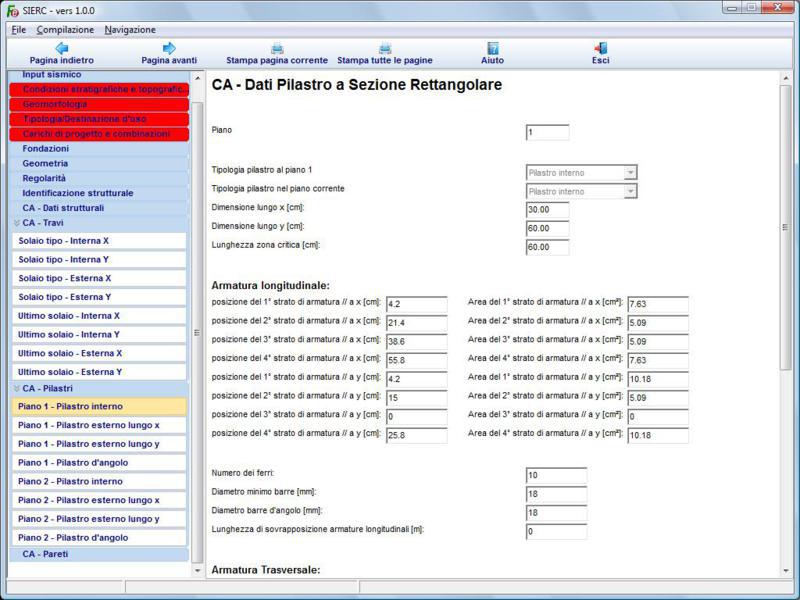Image resolution: width=800 pixels, height=600 pixels.
Task: Click the main panel vertical scrollbar thumb
Action: click(x=786, y=228)
